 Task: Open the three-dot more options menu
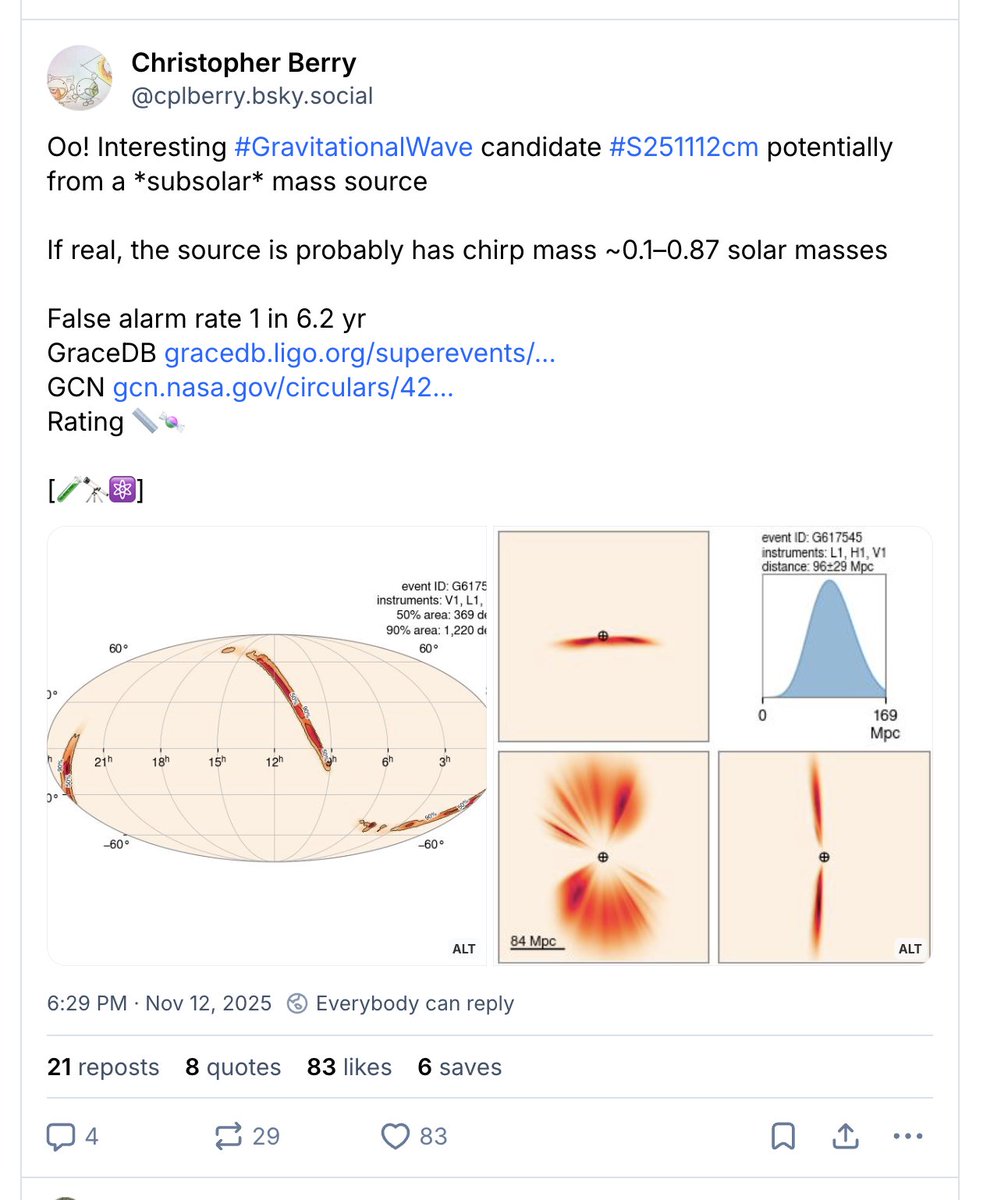[x=906, y=1136]
